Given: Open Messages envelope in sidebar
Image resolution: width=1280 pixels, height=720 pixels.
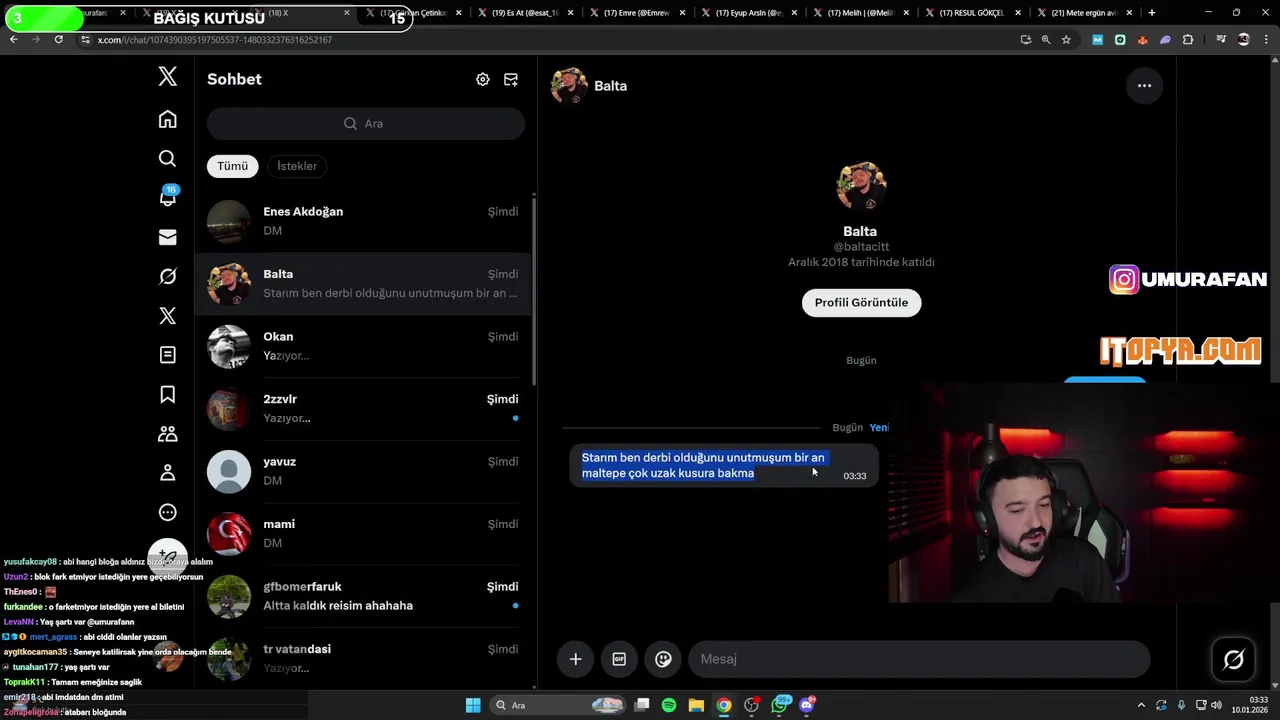Looking at the screenshot, I should (x=167, y=237).
